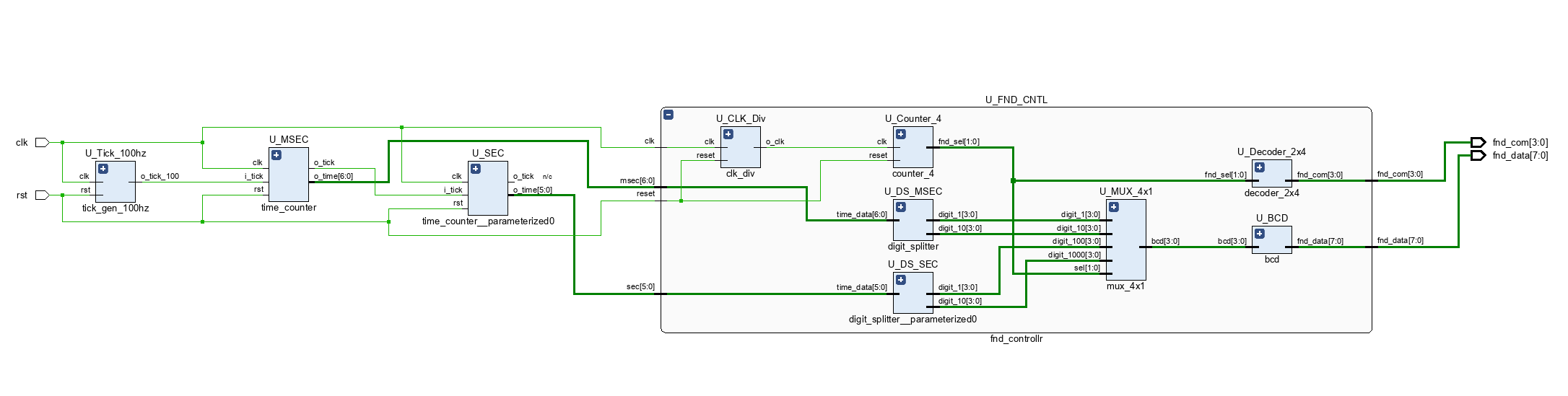Click the fnd_controllr module name label
Viewport: 1568px width, 396px height.
coord(1016,338)
